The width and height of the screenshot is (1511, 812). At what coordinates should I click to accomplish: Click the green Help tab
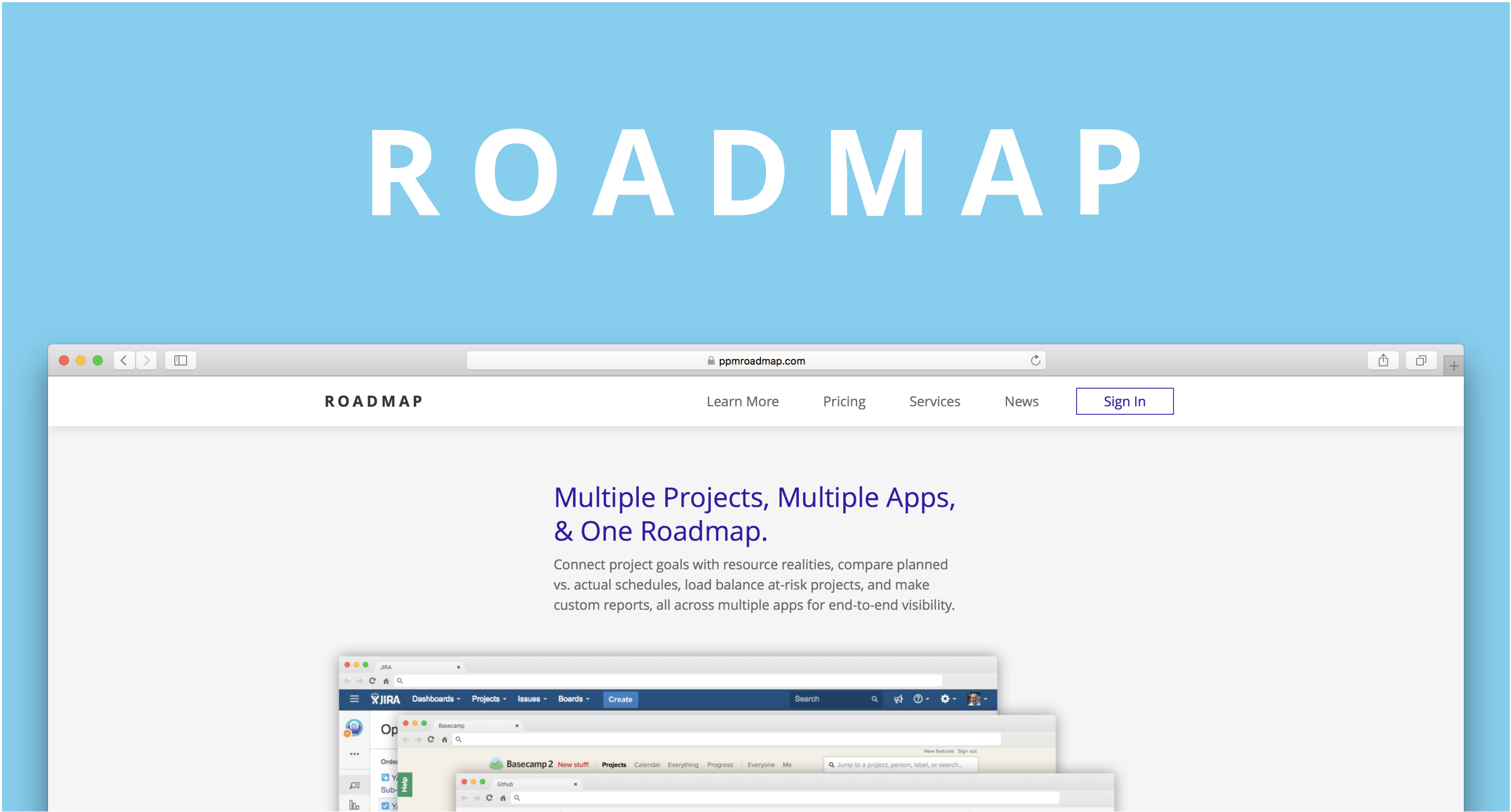[405, 784]
